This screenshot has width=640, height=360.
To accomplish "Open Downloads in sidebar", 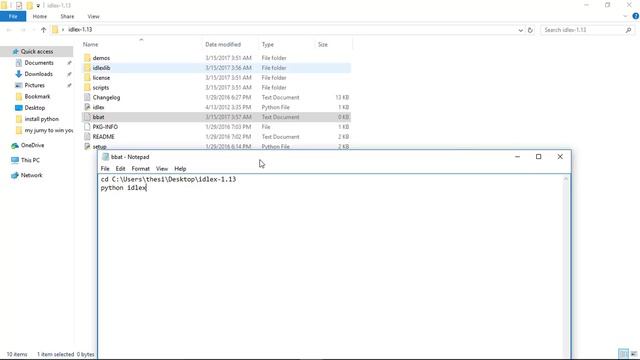I will [38, 74].
